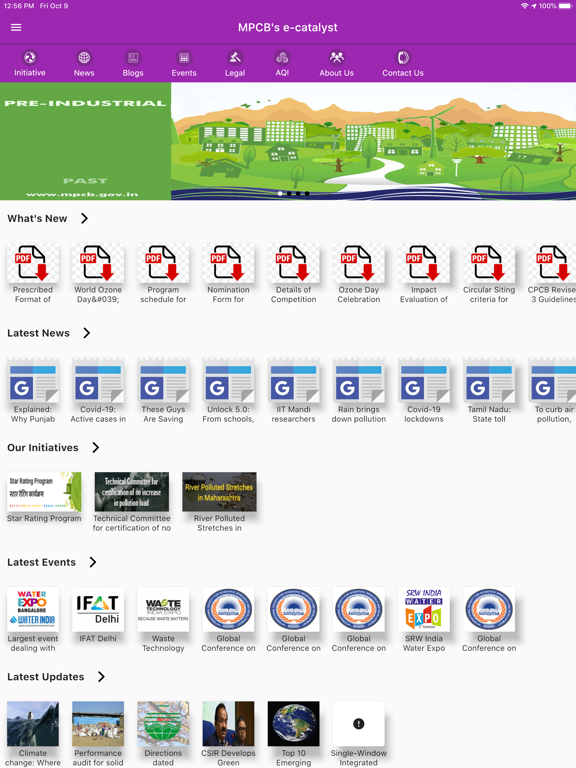Image resolution: width=576 pixels, height=768 pixels.
Task: Open the IFAT Delhi event
Action: point(98,609)
